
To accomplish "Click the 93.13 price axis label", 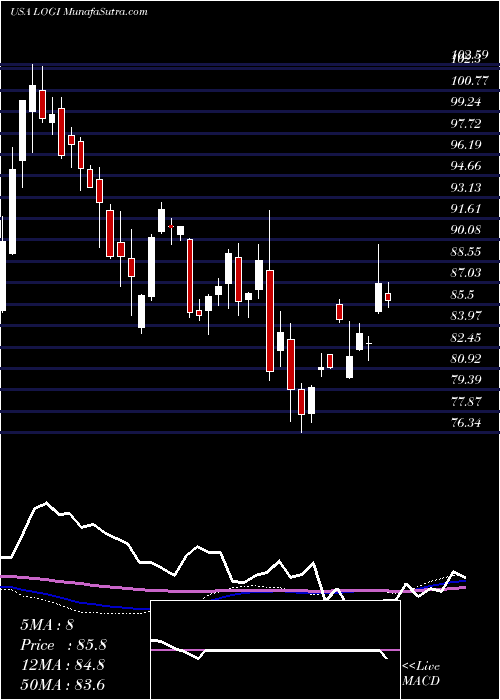I will [466, 188].
